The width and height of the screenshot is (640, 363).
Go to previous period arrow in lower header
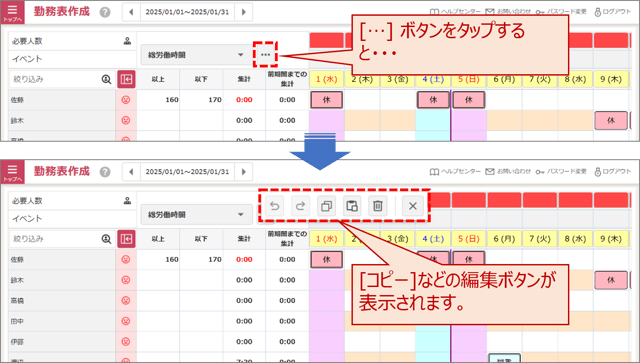(x=131, y=171)
